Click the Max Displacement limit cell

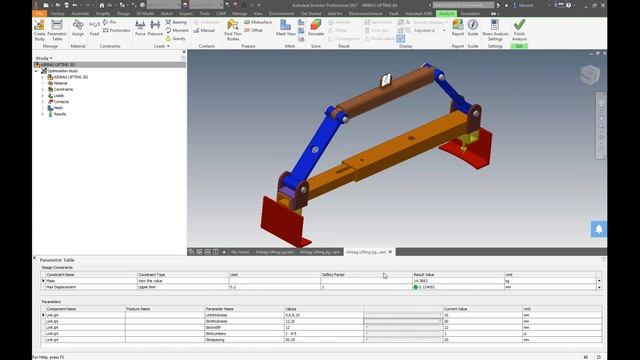[275, 287]
